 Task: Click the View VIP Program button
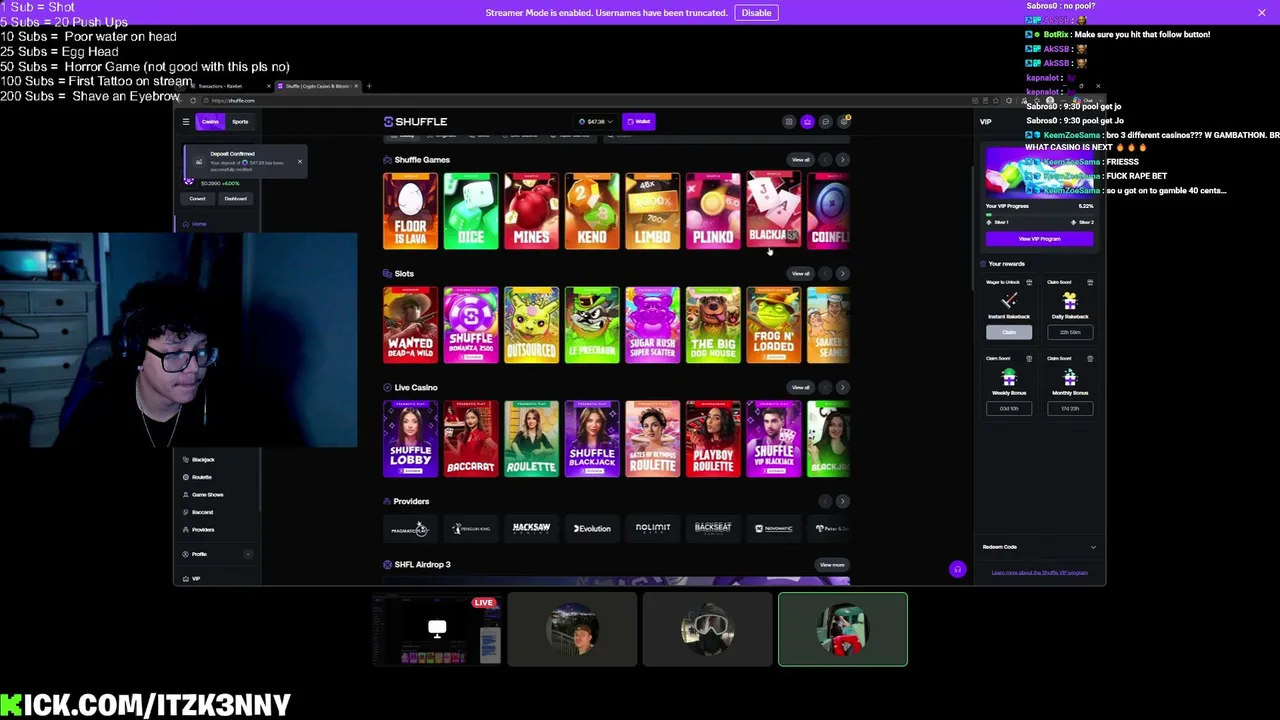(x=1039, y=239)
